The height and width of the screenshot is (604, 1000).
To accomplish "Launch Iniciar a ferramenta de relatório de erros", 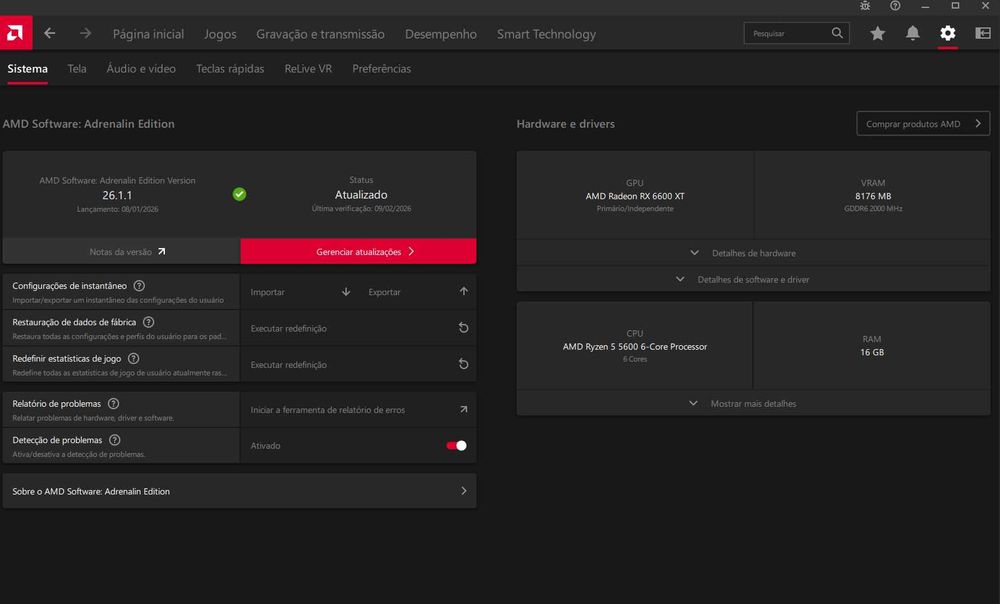I will pyautogui.click(x=358, y=409).
